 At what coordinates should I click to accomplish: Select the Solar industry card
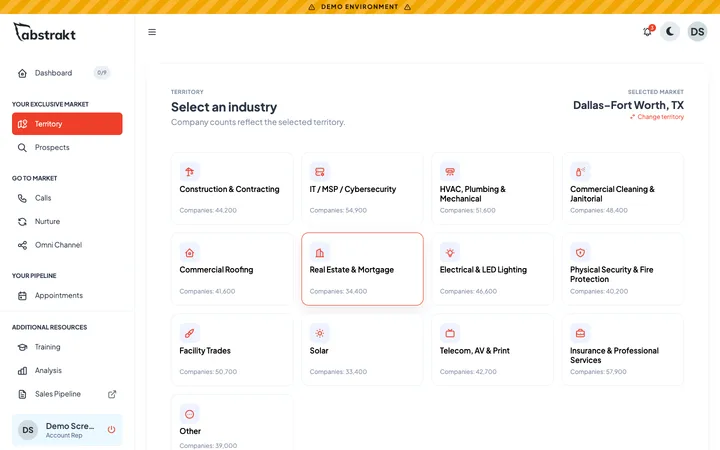[x=362, y=350]
